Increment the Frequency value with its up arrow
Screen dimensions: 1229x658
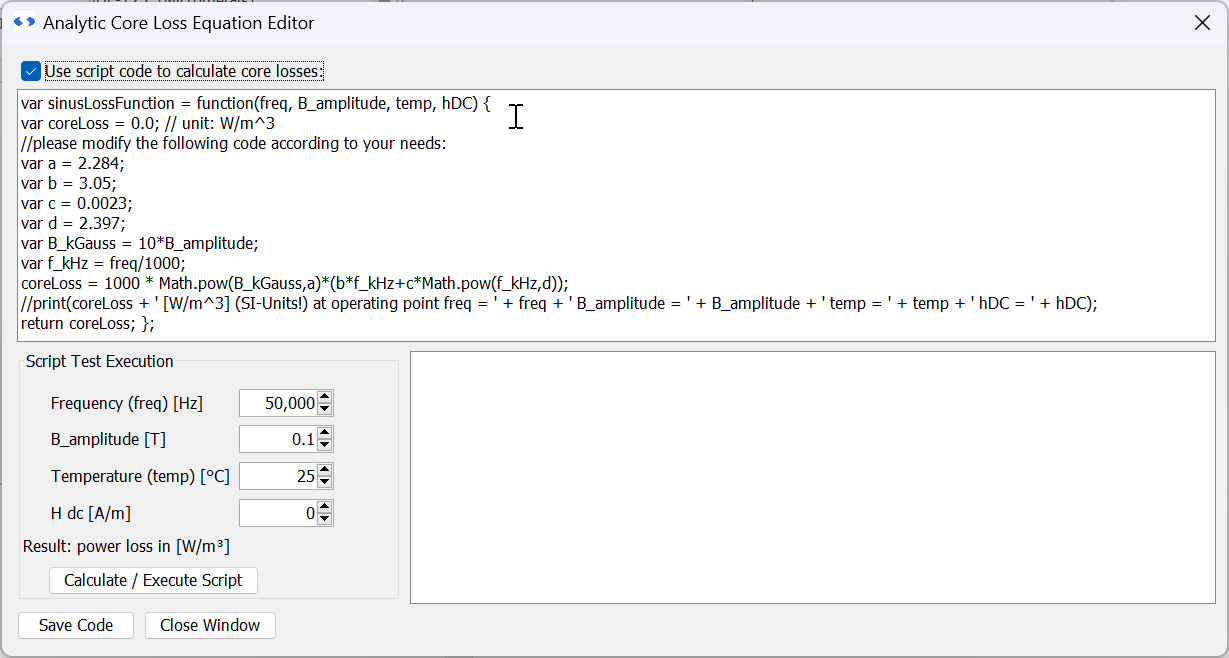coord(326,398)
